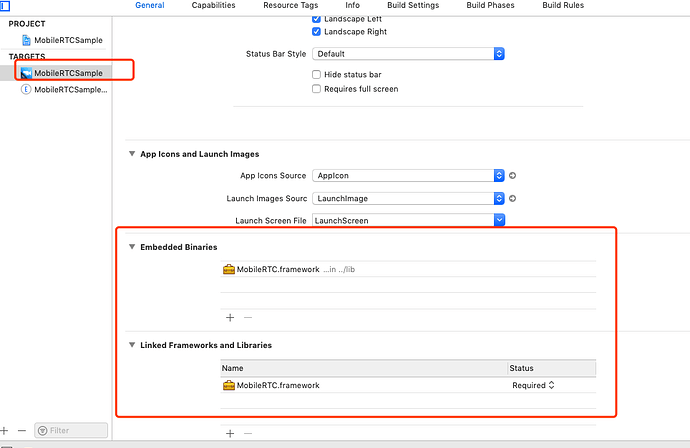The height and width of the screenshot is (448, 690).
Task: Select MobileRTC.framework row in Embedded Binaries
Action: (x=408, y=269)
